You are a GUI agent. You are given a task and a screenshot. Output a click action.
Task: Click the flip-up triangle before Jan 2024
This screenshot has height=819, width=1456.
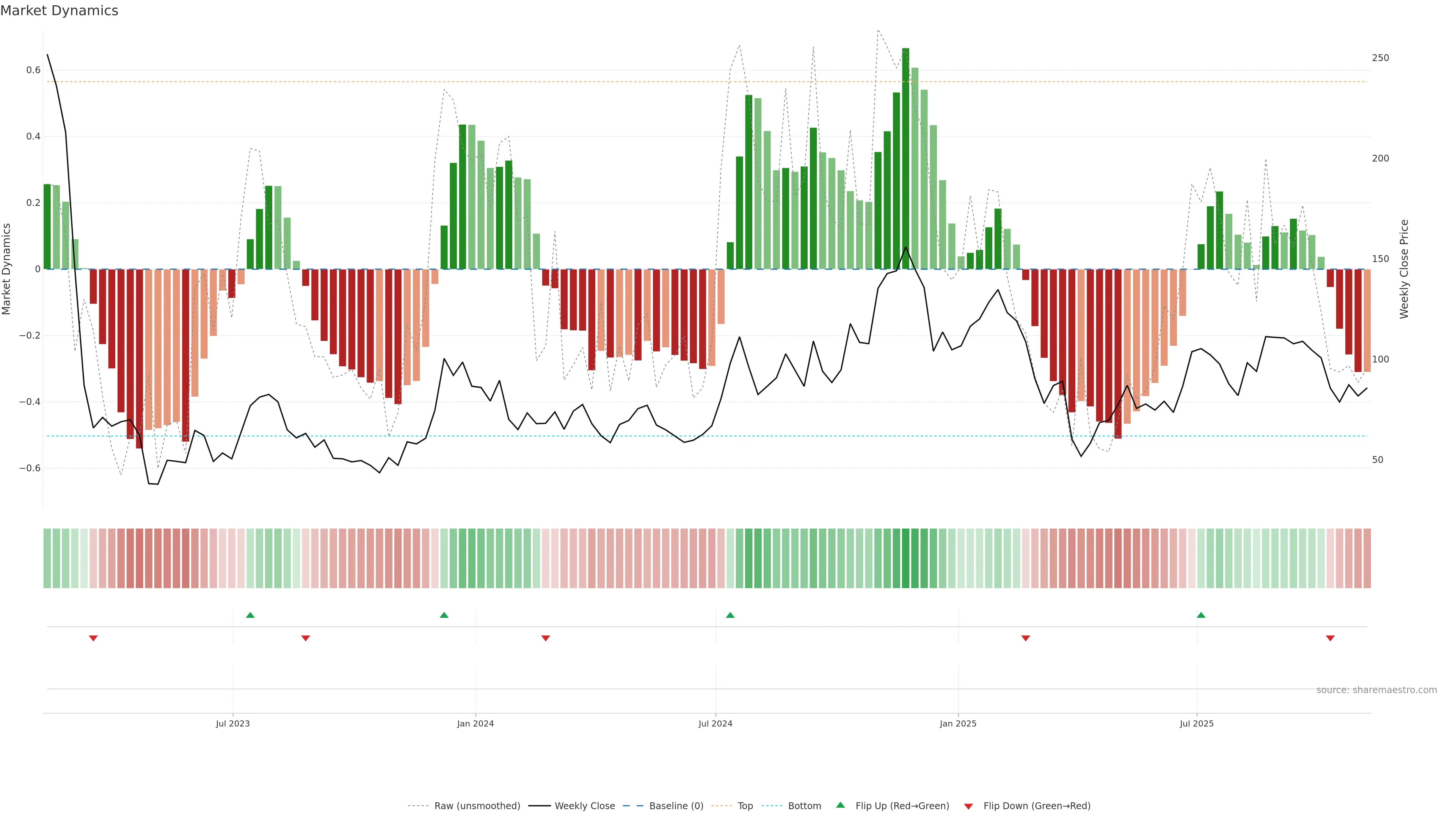tap(444, 615)
